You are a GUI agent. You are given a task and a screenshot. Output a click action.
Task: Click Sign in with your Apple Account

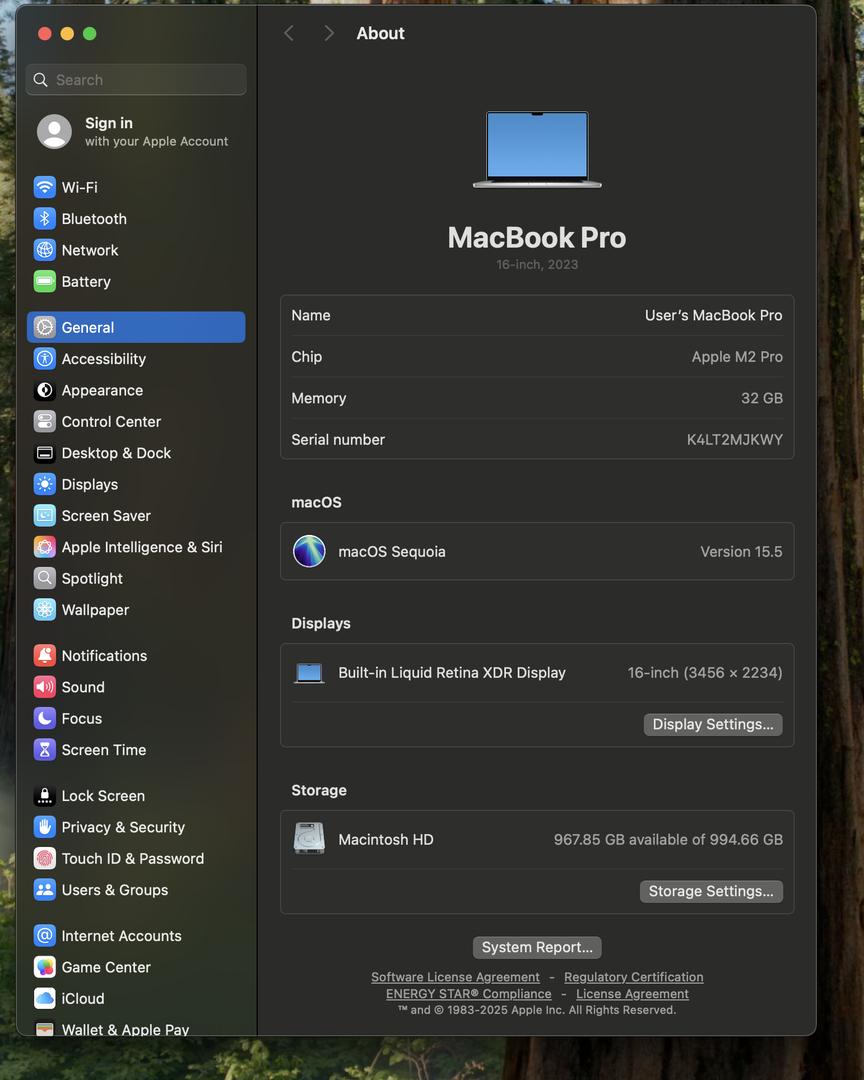135,131
